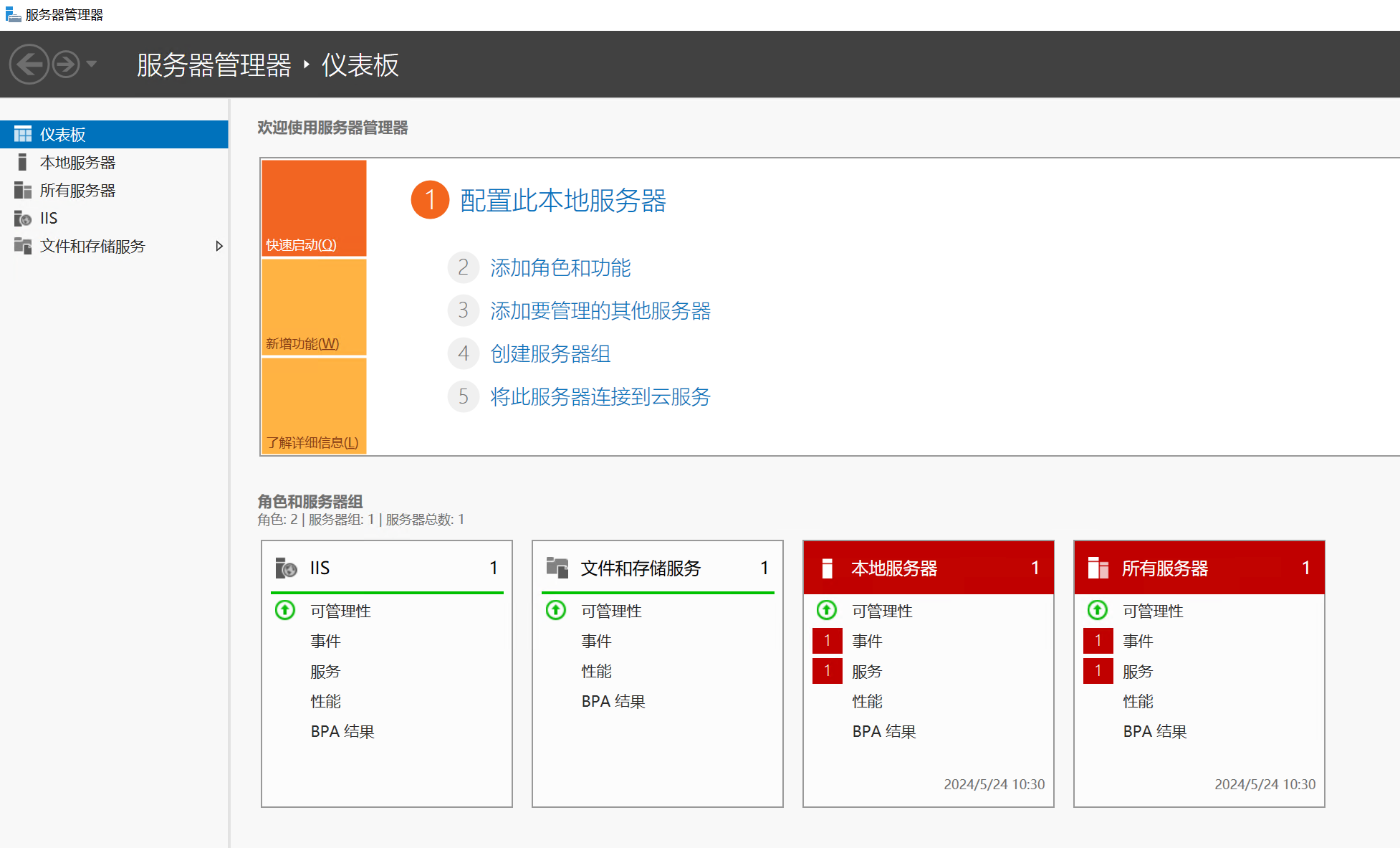The width and height of the screenshot is (1400, 848).
Task: Click 本地服务器 tile green manageability icon
Action: pyautogui.click(x=827, y=610)
